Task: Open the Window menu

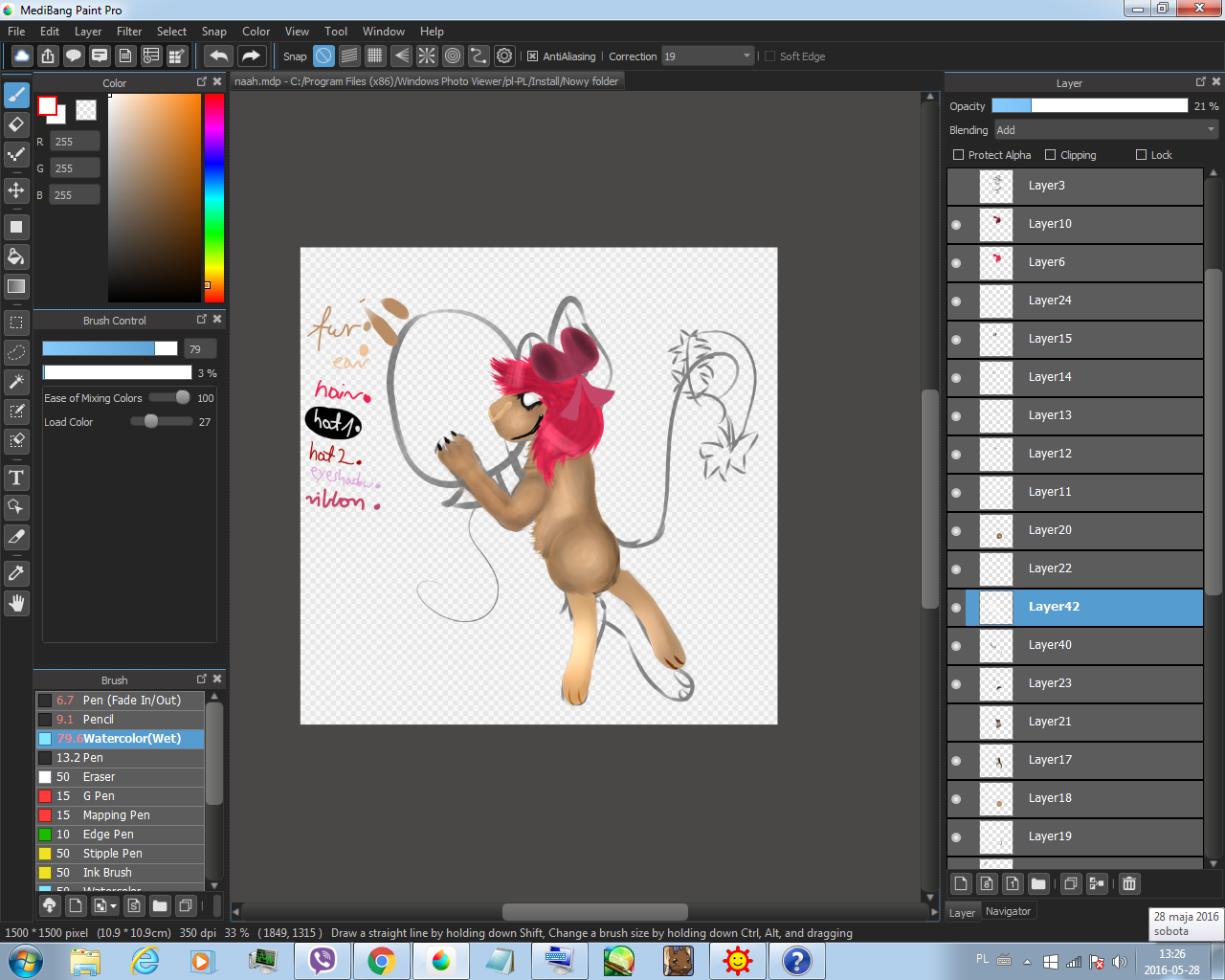Action: pyautogui.click(x=383, y=32)
